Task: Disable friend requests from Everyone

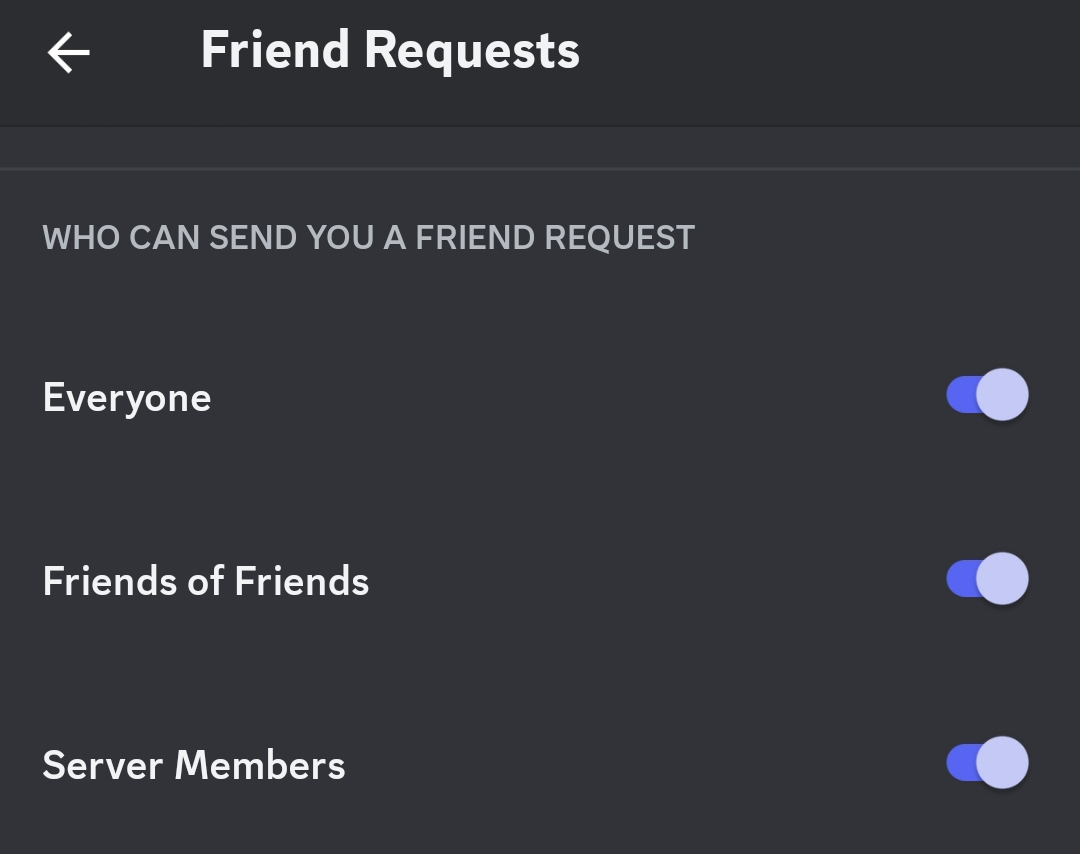Action: pos(987,395)
